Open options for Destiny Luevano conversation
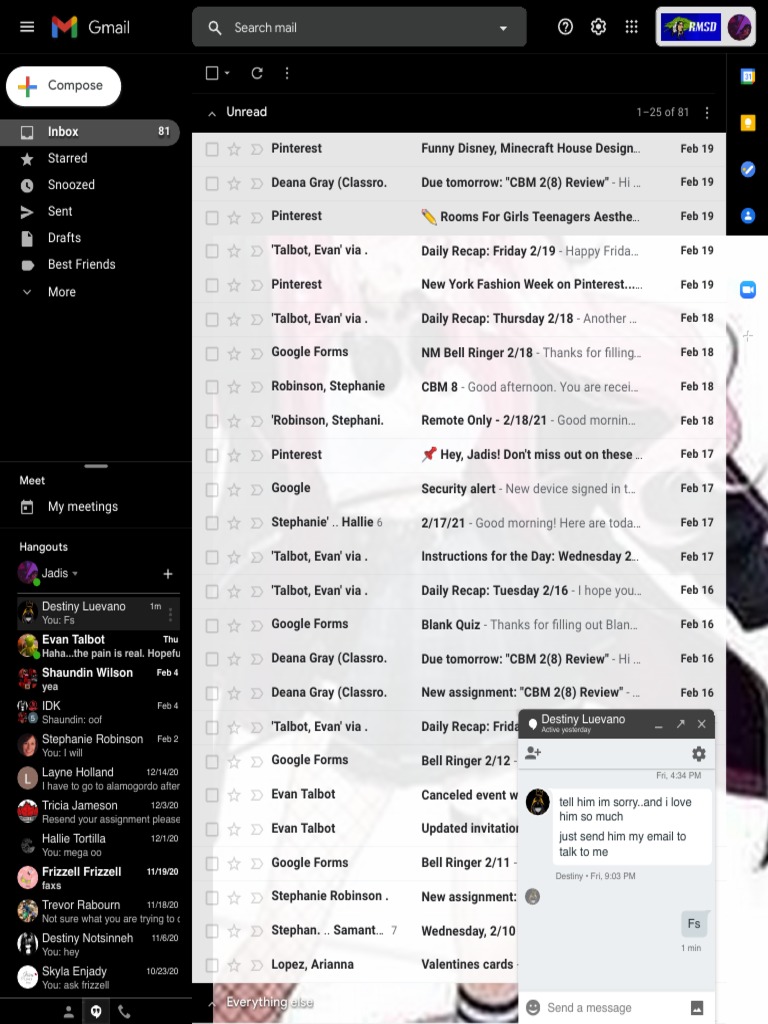768x1024 pixels. [170, 614]
